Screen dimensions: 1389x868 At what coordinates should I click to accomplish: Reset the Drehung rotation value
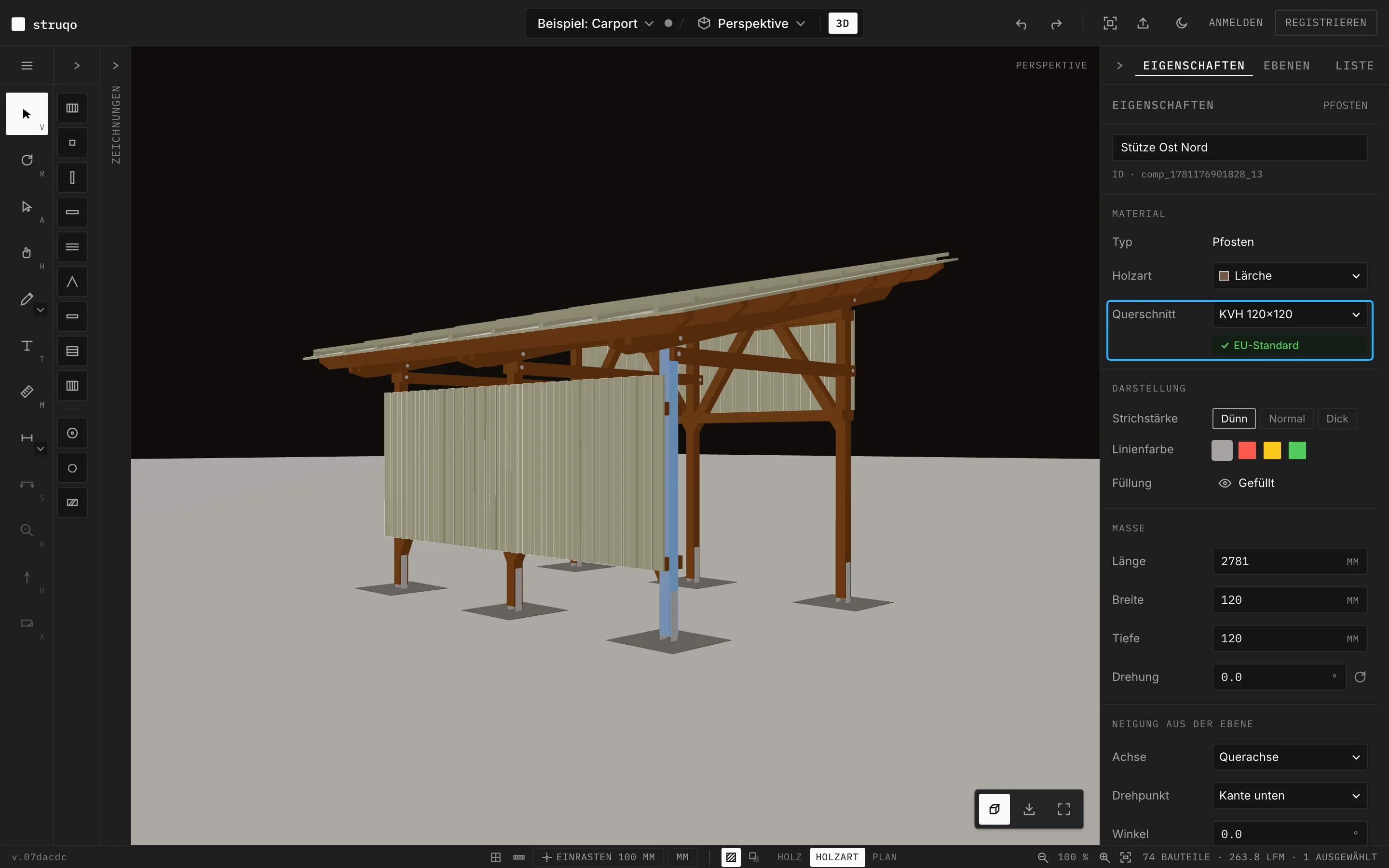point(1360,677)
